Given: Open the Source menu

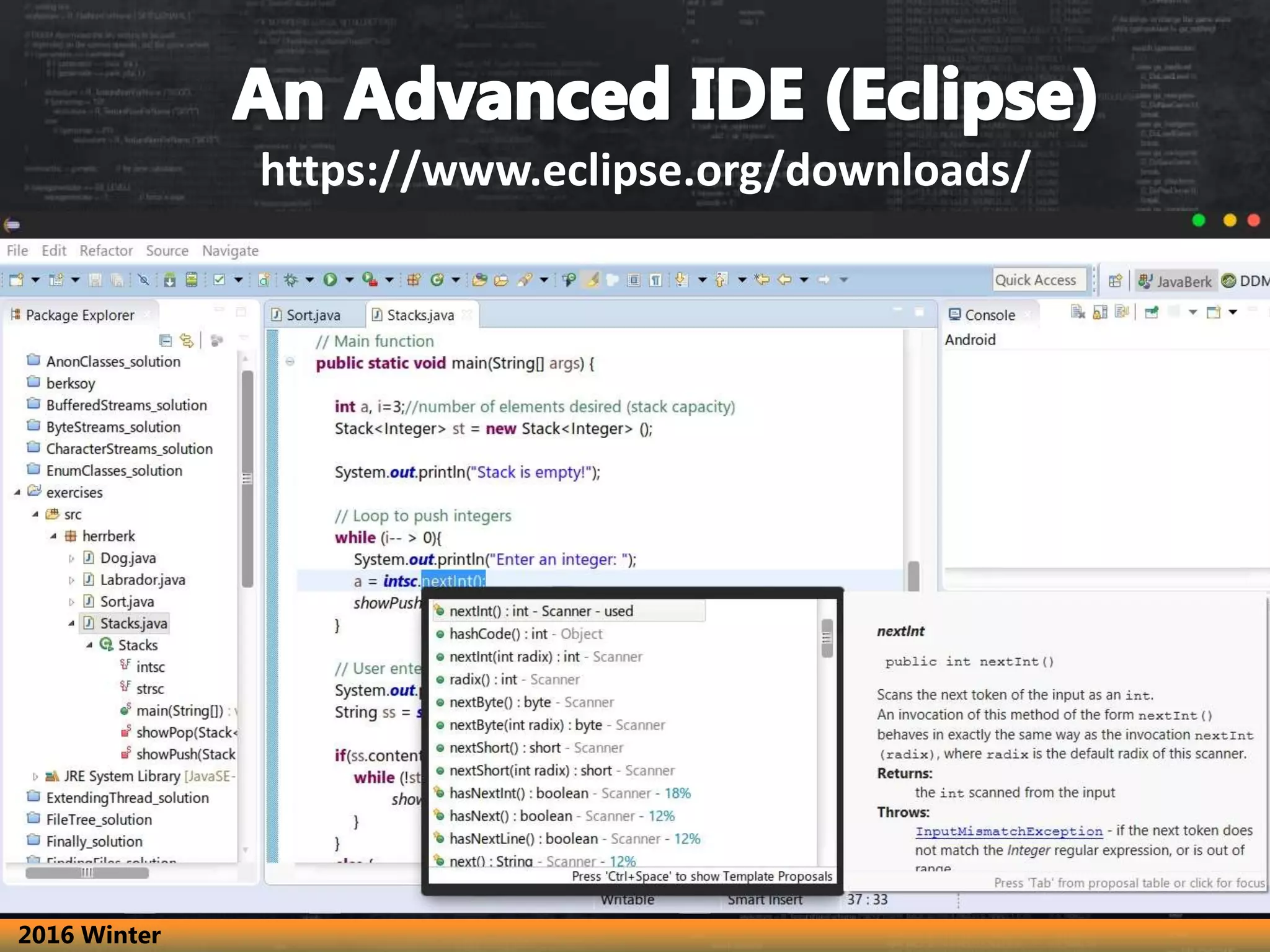Looking at the screenshot, I should [167, 250].
